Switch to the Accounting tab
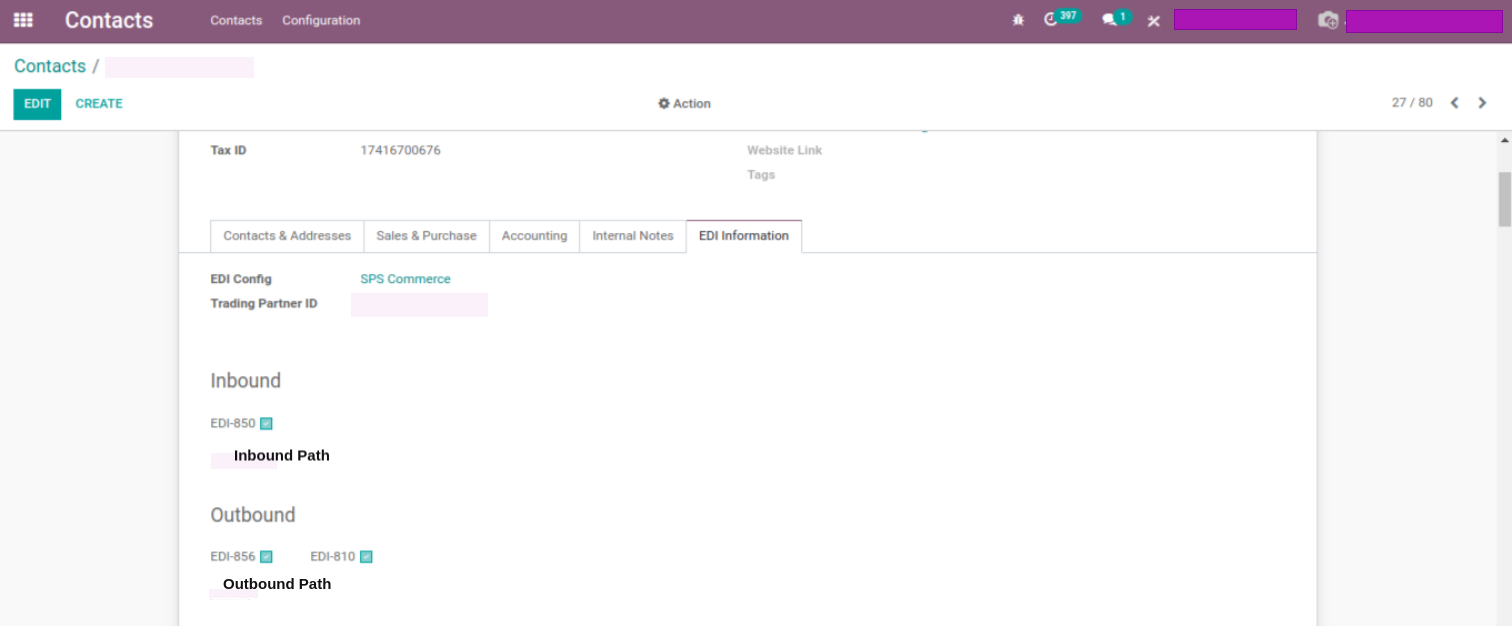Image resolution: width=1512 pixels, height=626 pixels. [534, 236]
